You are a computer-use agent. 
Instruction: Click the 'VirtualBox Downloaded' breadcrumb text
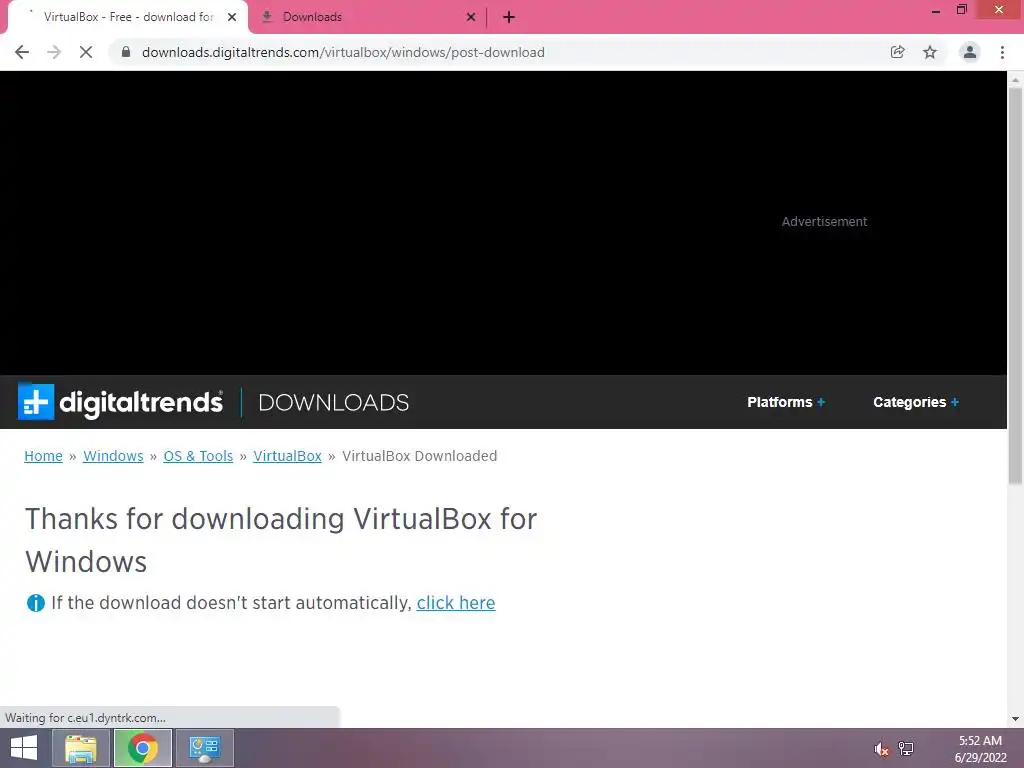coord(419,456)
